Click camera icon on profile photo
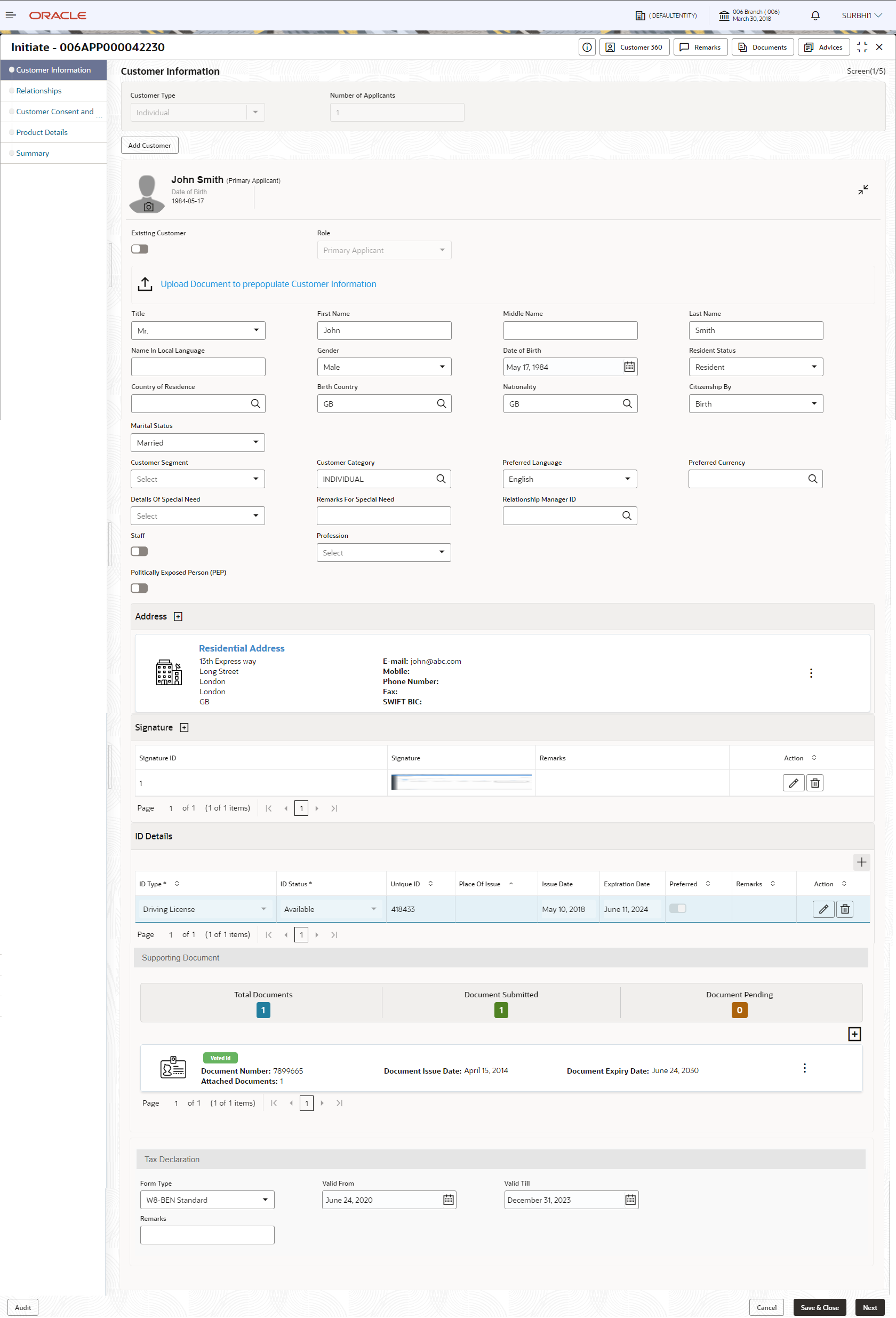This screenshot has width=896, height=1318. 148,207
